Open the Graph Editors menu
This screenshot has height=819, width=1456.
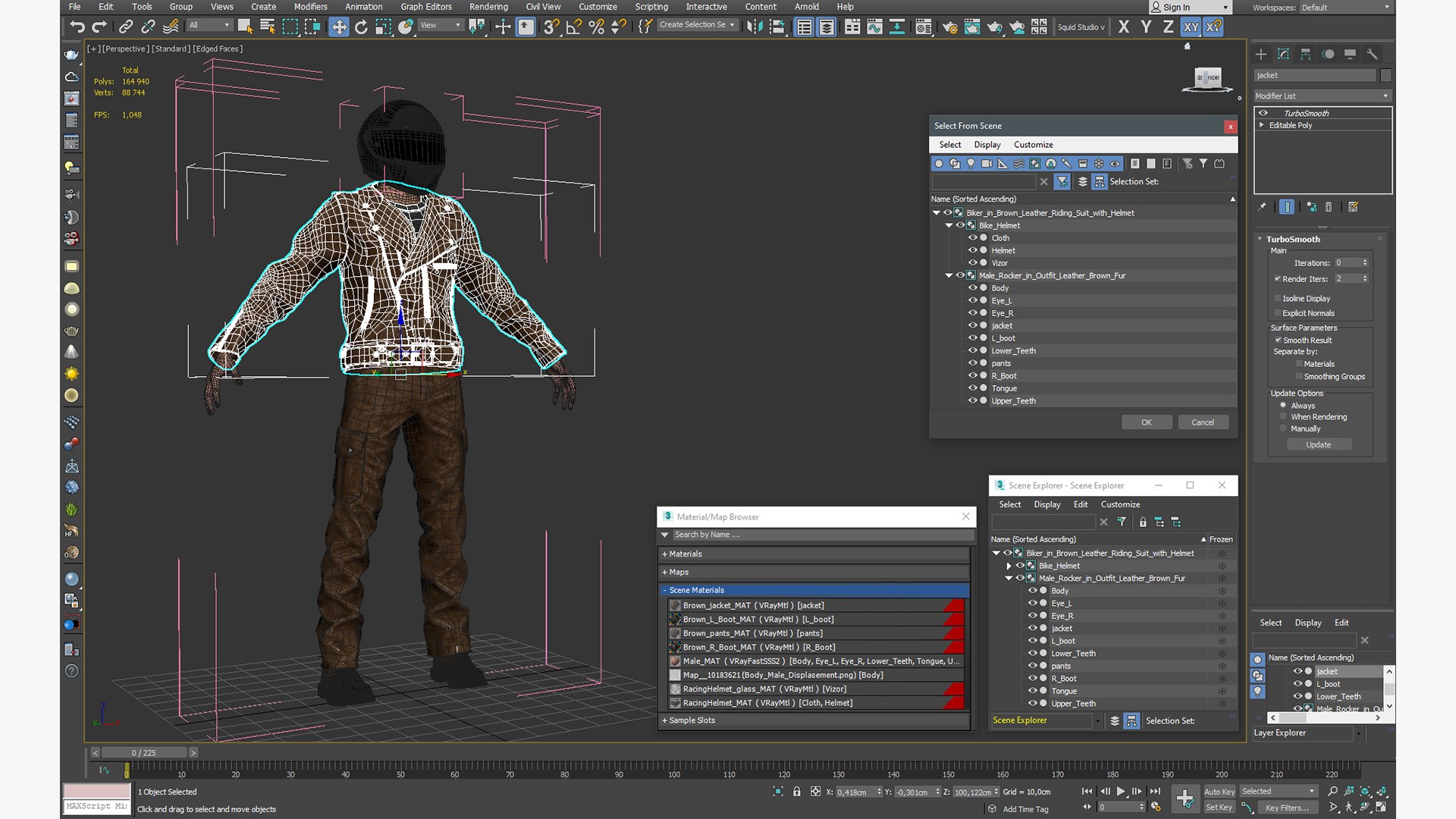point(426,7)
